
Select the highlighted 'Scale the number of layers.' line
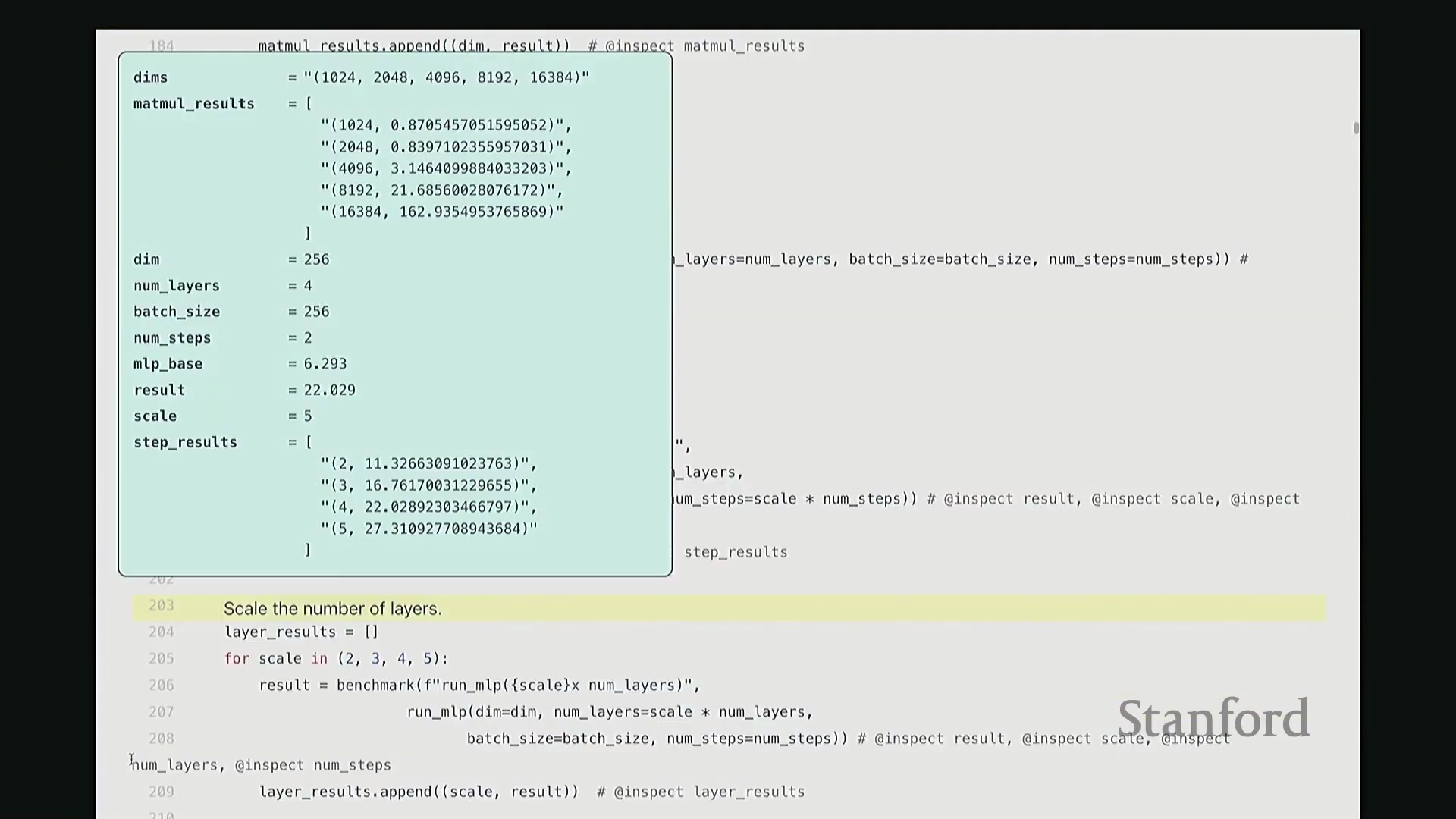coord(332,609)
